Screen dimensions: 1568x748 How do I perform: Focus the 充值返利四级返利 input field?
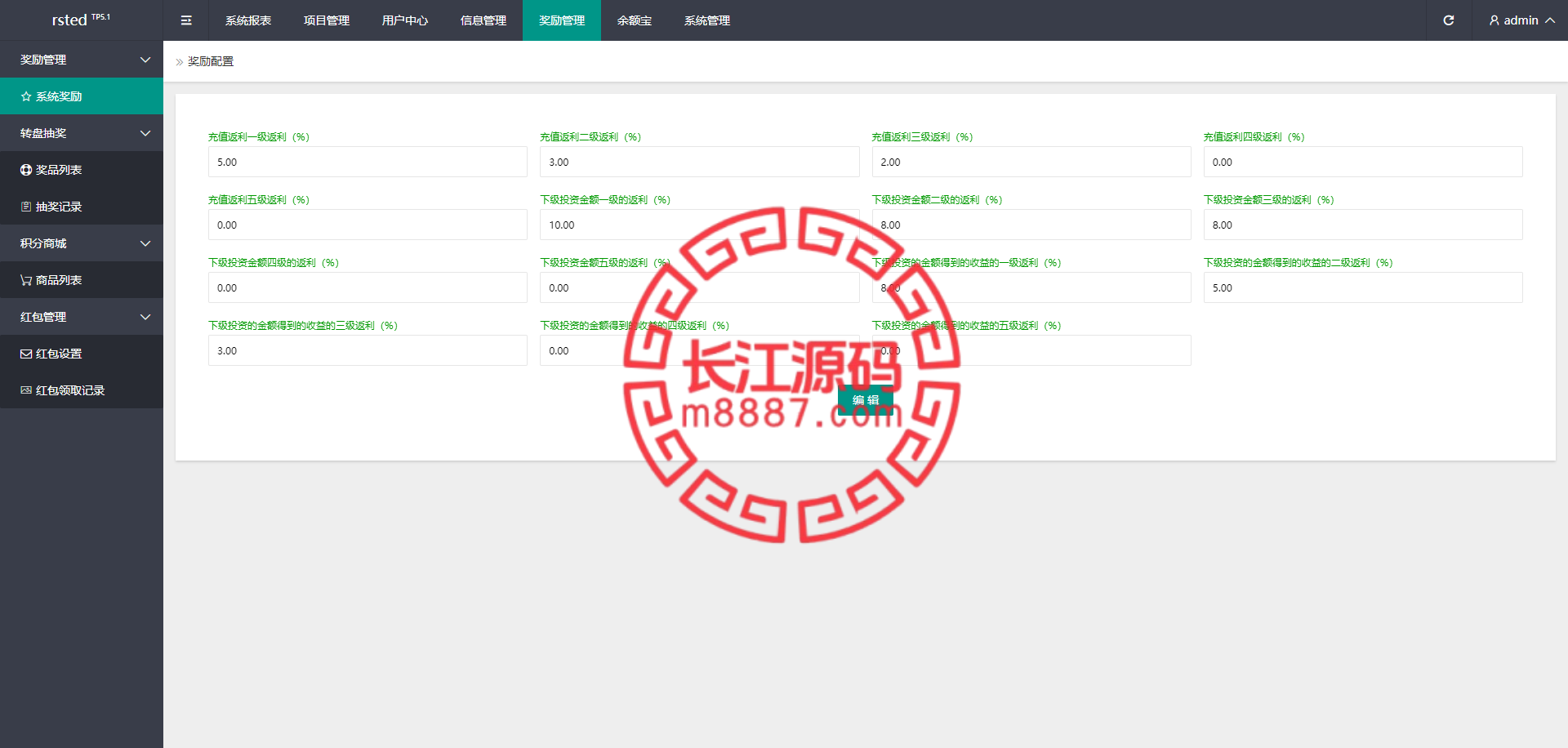click(1363, 162)
